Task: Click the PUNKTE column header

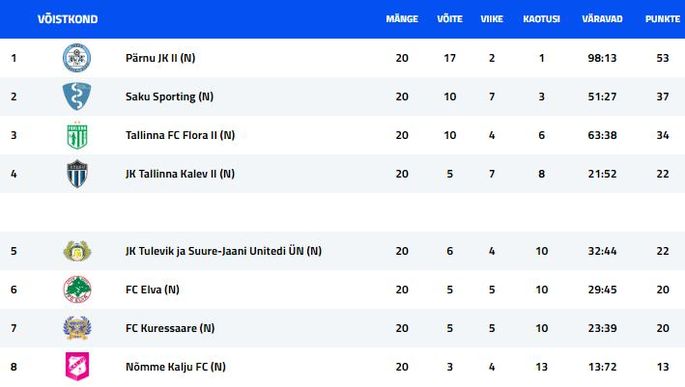Action: 662,19
